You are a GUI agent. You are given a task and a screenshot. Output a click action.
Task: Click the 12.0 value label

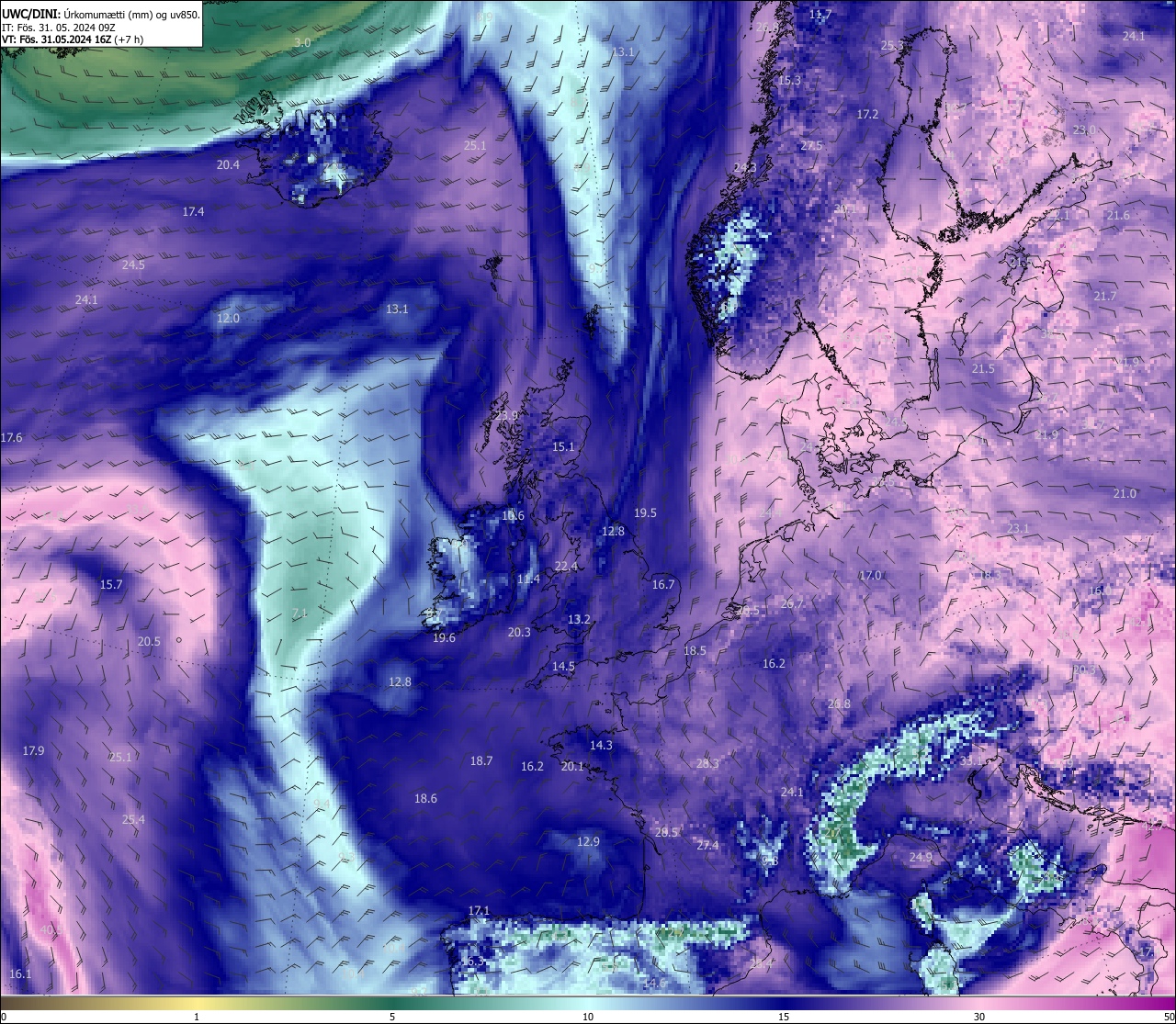point(228,319)
